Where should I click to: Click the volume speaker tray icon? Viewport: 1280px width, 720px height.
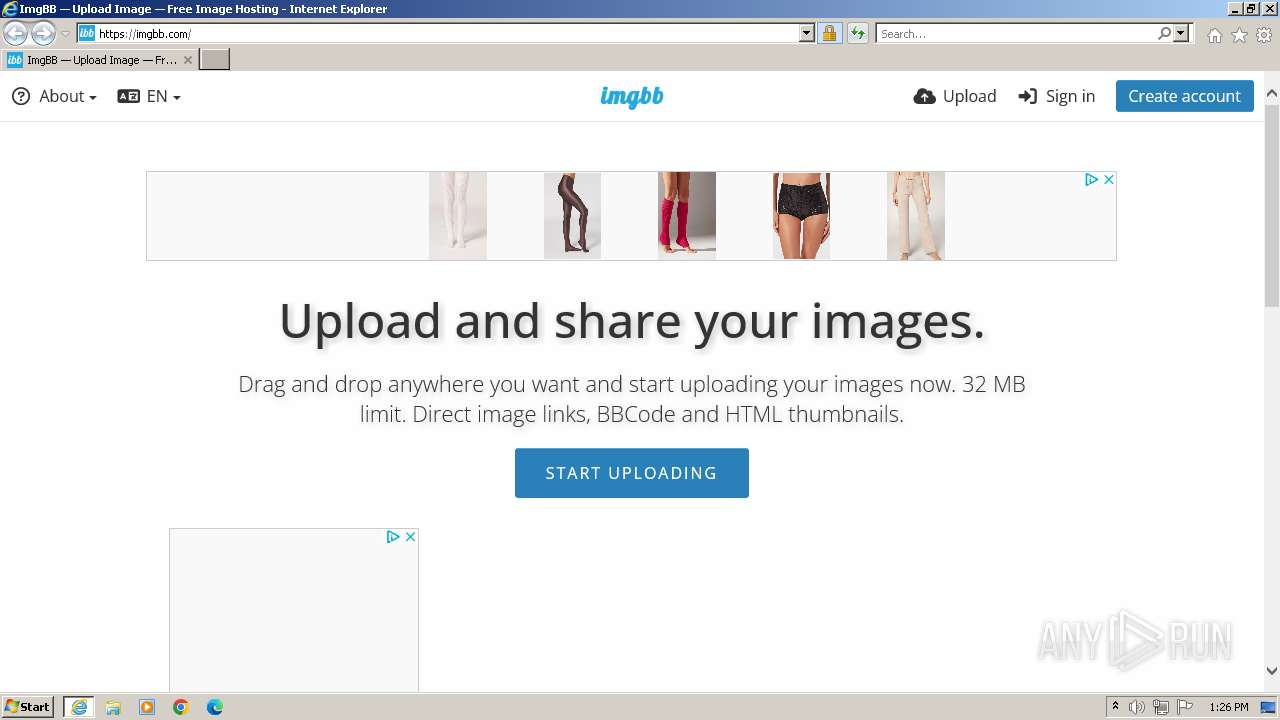click(x=1137, y=707)
